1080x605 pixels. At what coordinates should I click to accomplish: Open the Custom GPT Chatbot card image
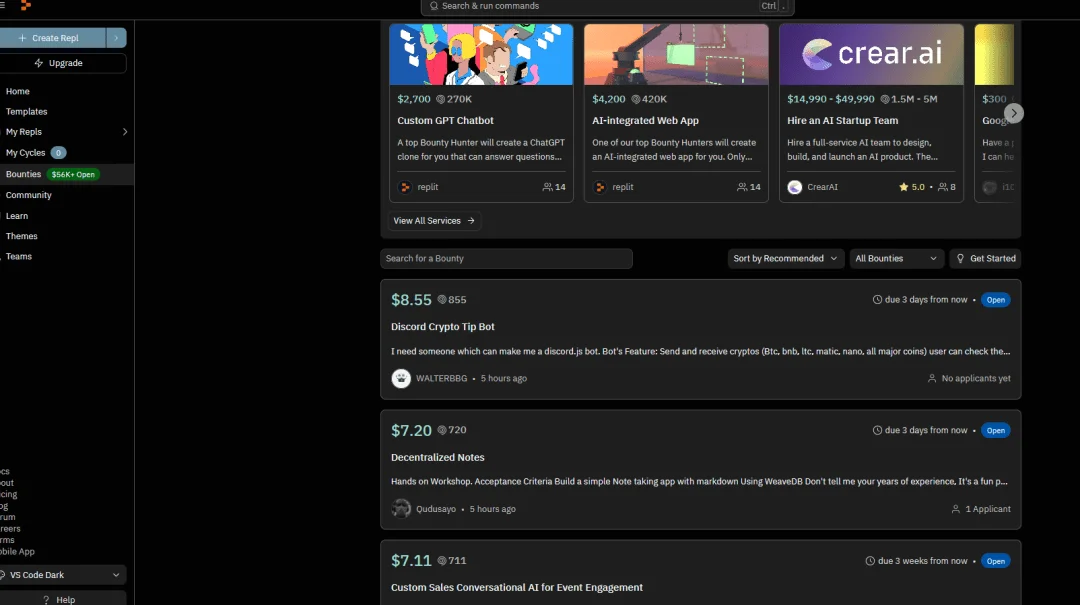point(481,54)
